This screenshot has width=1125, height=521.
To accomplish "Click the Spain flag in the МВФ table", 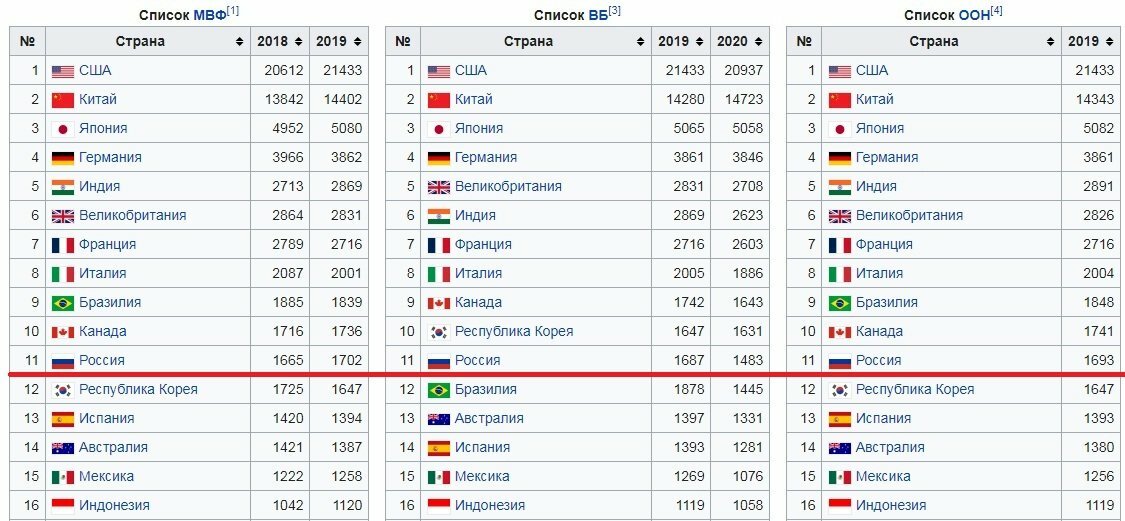I will click(x=63, y=419).
